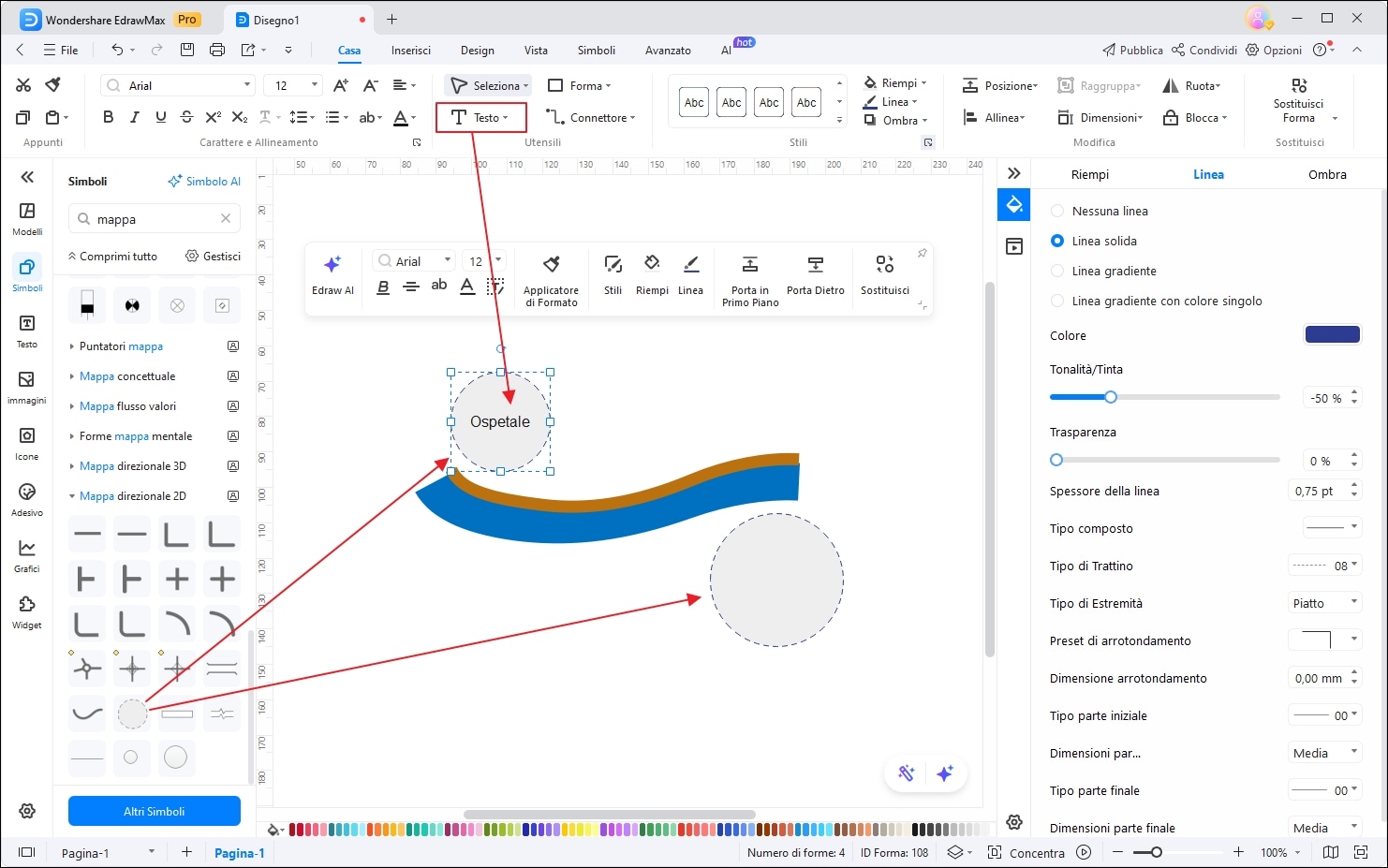The image size is (1388, 868).
Task: Click Porta Dietro in floating toolbar
Action: click(x=816, y=274)
